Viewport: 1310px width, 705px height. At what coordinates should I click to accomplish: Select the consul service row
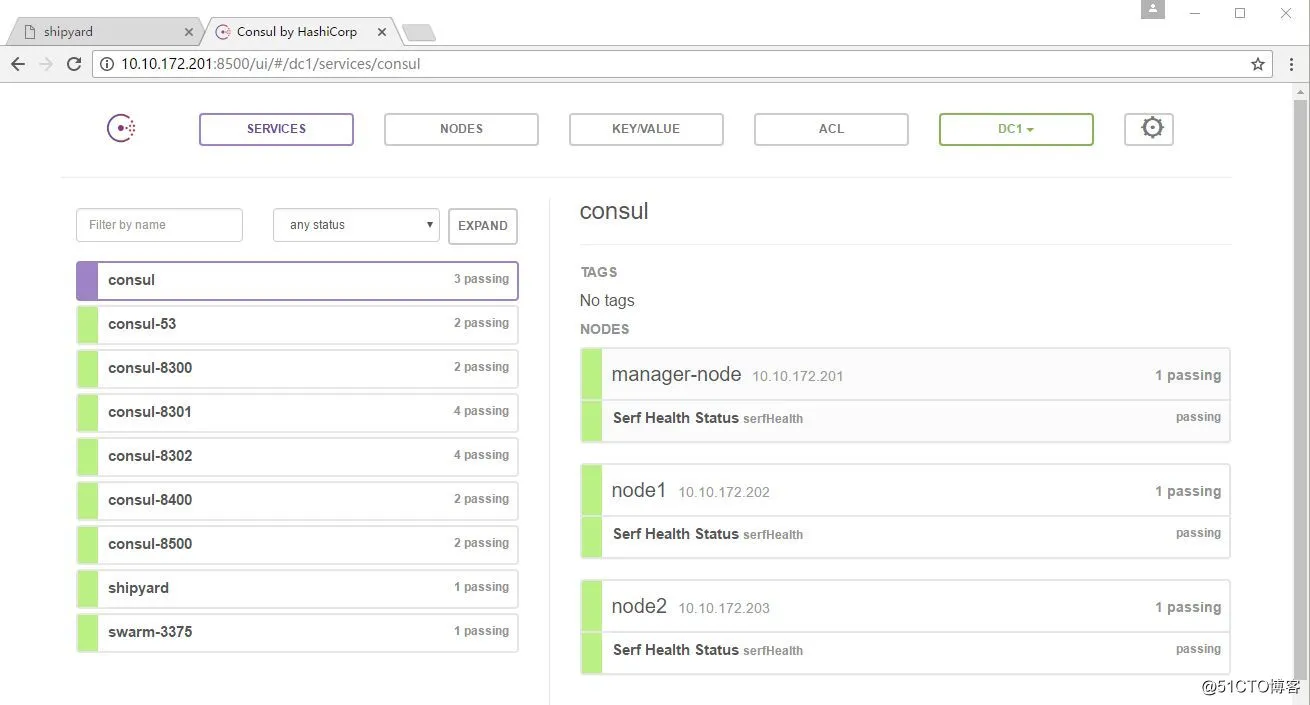[x=297, y=280]
